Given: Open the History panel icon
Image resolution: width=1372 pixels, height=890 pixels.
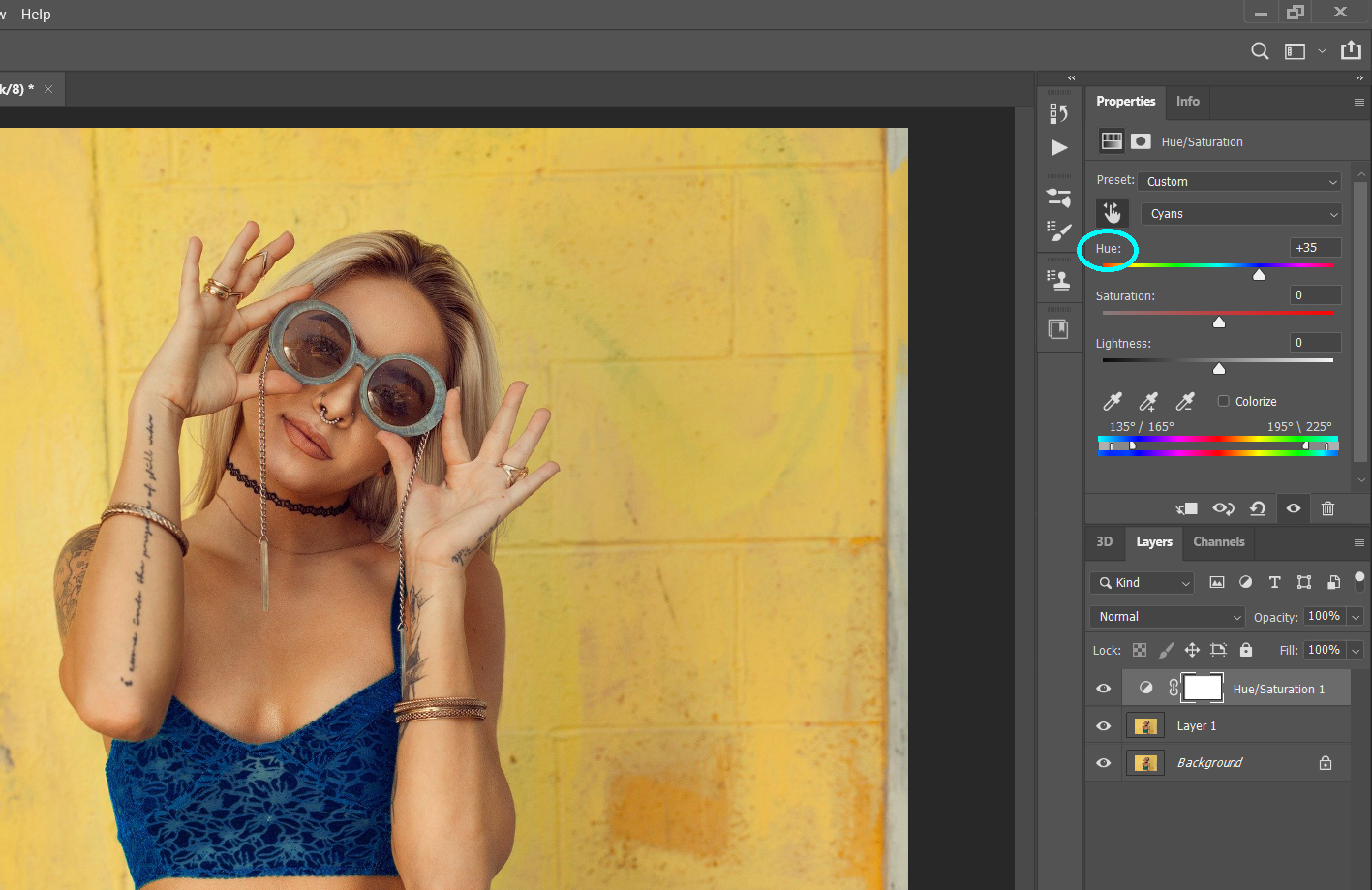Looking at the screenshot, I should (x=1058, y=113).
